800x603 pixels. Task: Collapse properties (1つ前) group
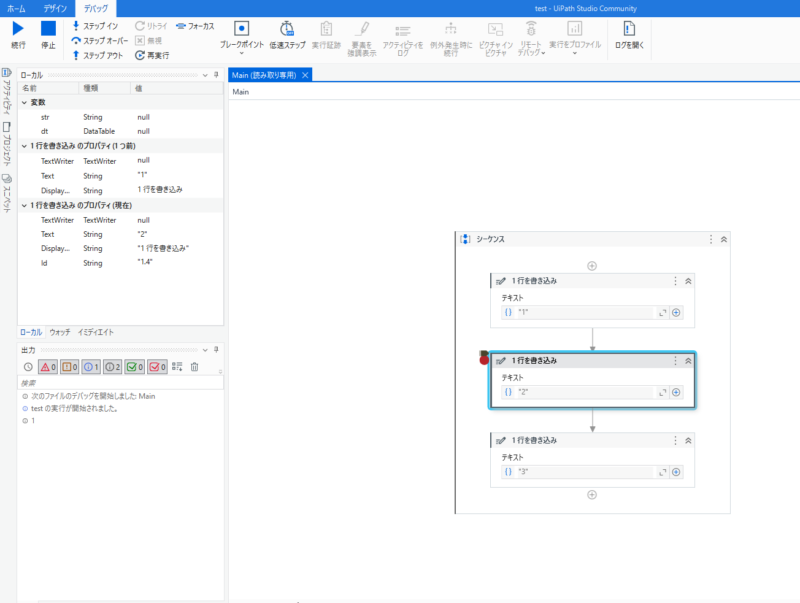[24, 146]
